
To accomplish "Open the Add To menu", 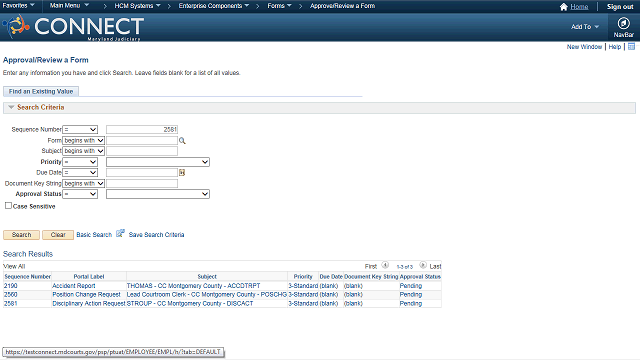I will click(x=585, y=27).
